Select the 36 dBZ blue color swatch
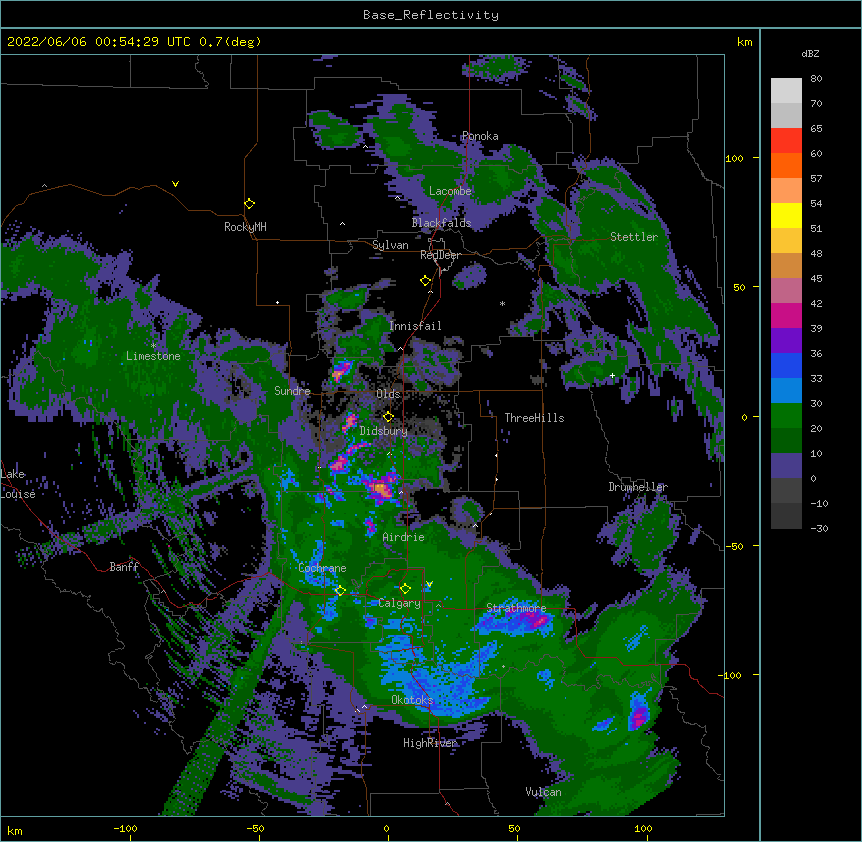862x842 pixels. tap(786, 365)
